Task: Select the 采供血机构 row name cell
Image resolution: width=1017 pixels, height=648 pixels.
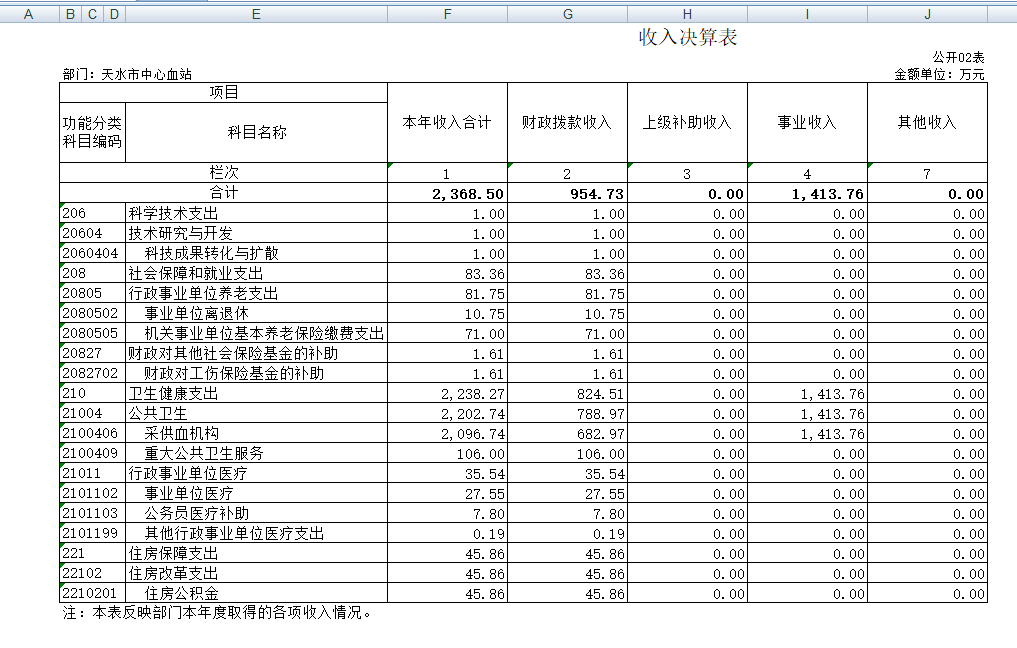Action: (x=256, y=434)
